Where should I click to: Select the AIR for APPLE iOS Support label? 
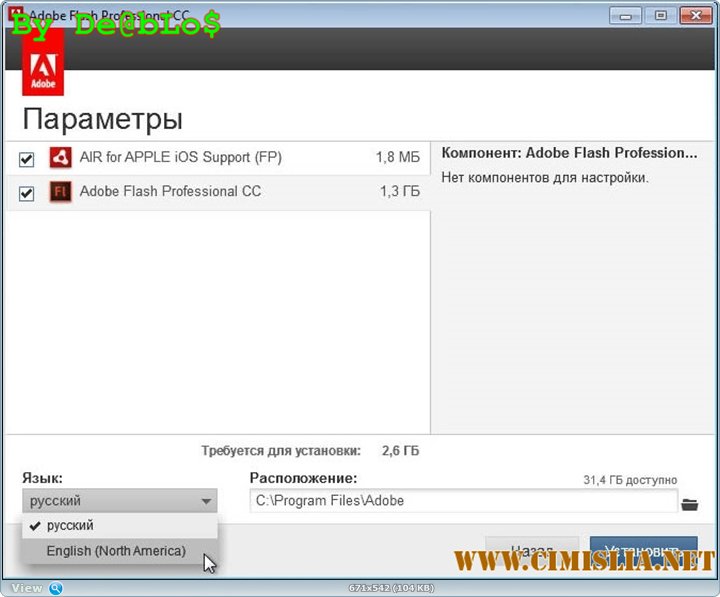[181, 158]
